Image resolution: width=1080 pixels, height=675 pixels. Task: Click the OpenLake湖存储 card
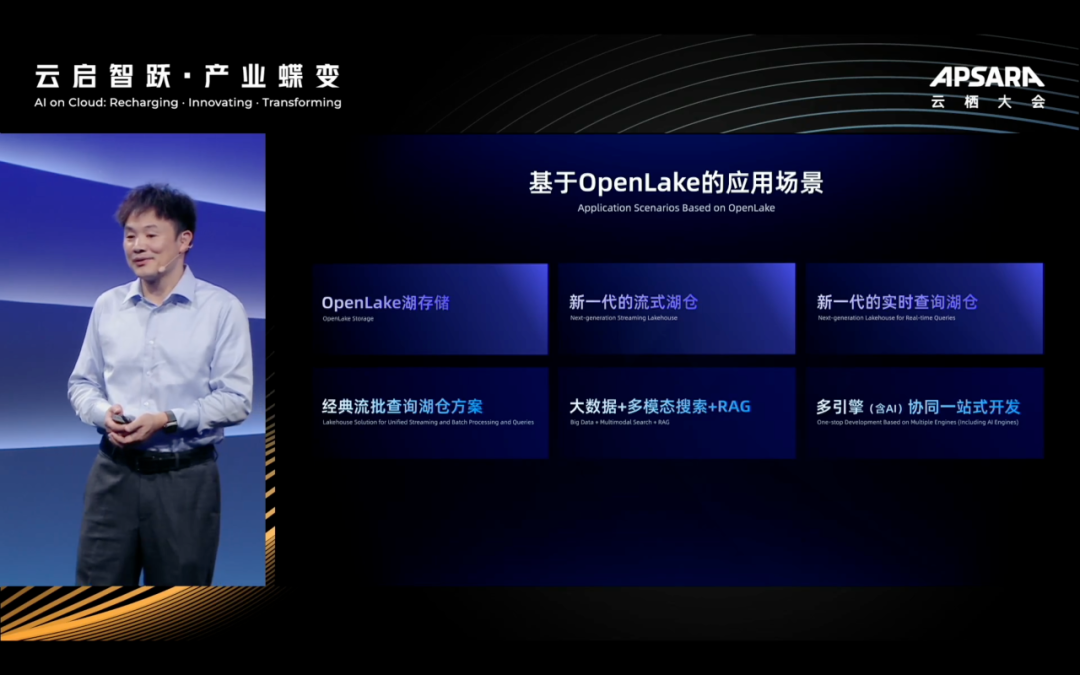(430, 309)
